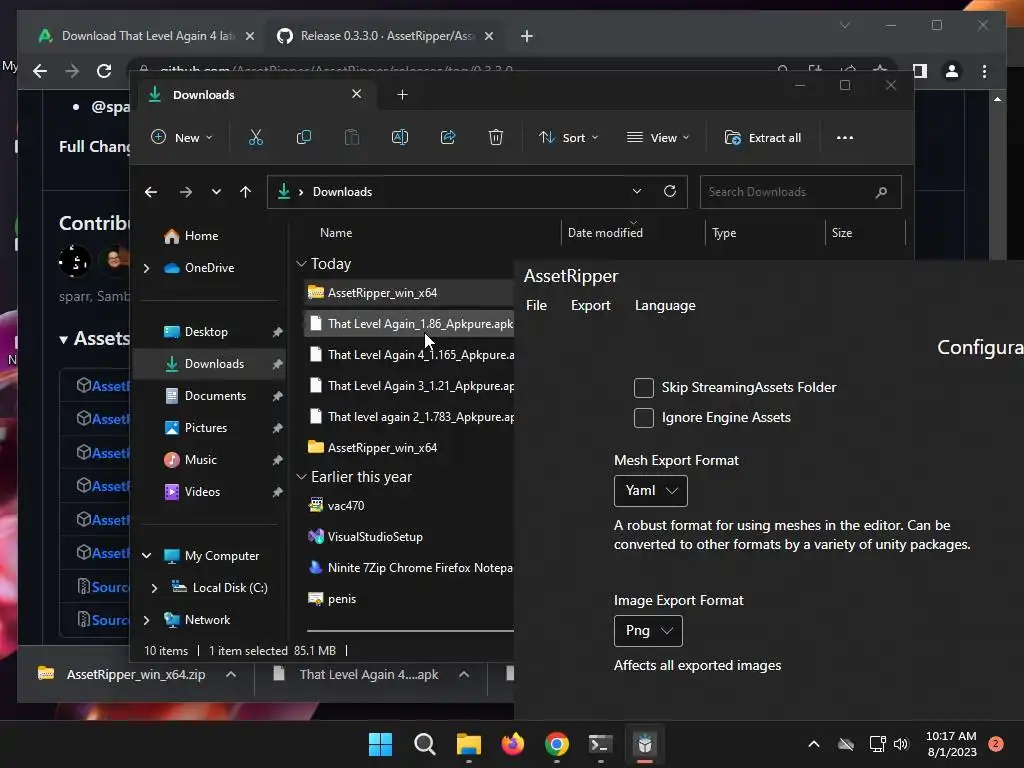This screenshot has height=768, width=1024.
Task: Open File Explorer from the taskbar
Action: coord(468,744)
